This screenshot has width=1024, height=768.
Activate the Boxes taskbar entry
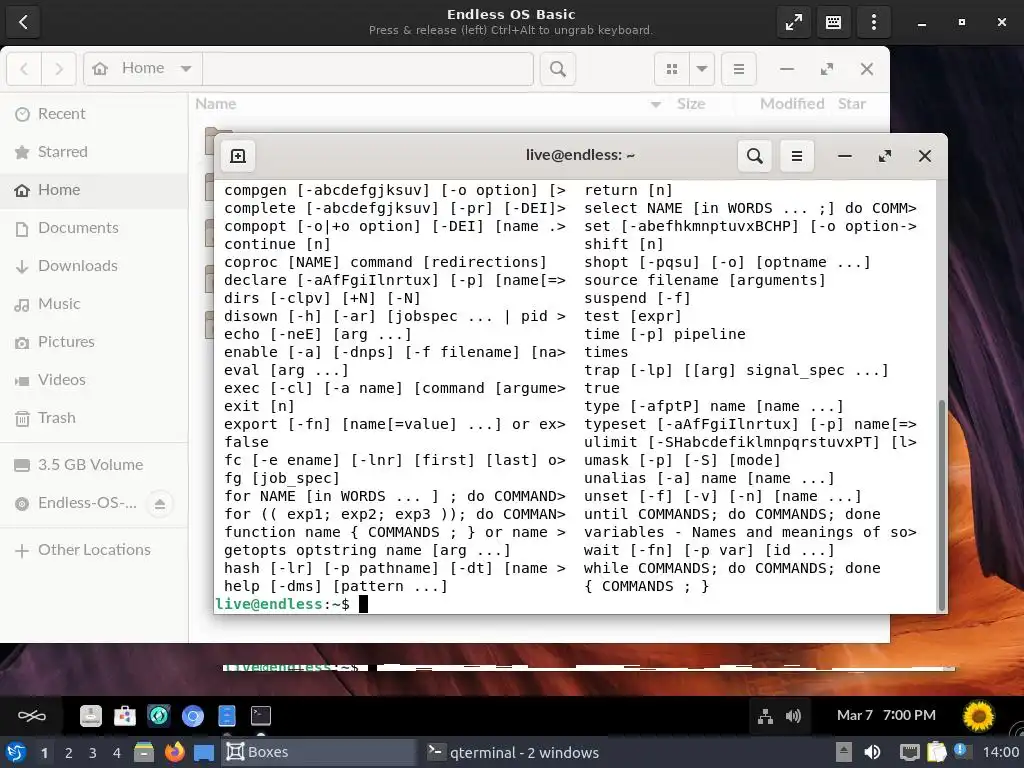tap(319, 752)
